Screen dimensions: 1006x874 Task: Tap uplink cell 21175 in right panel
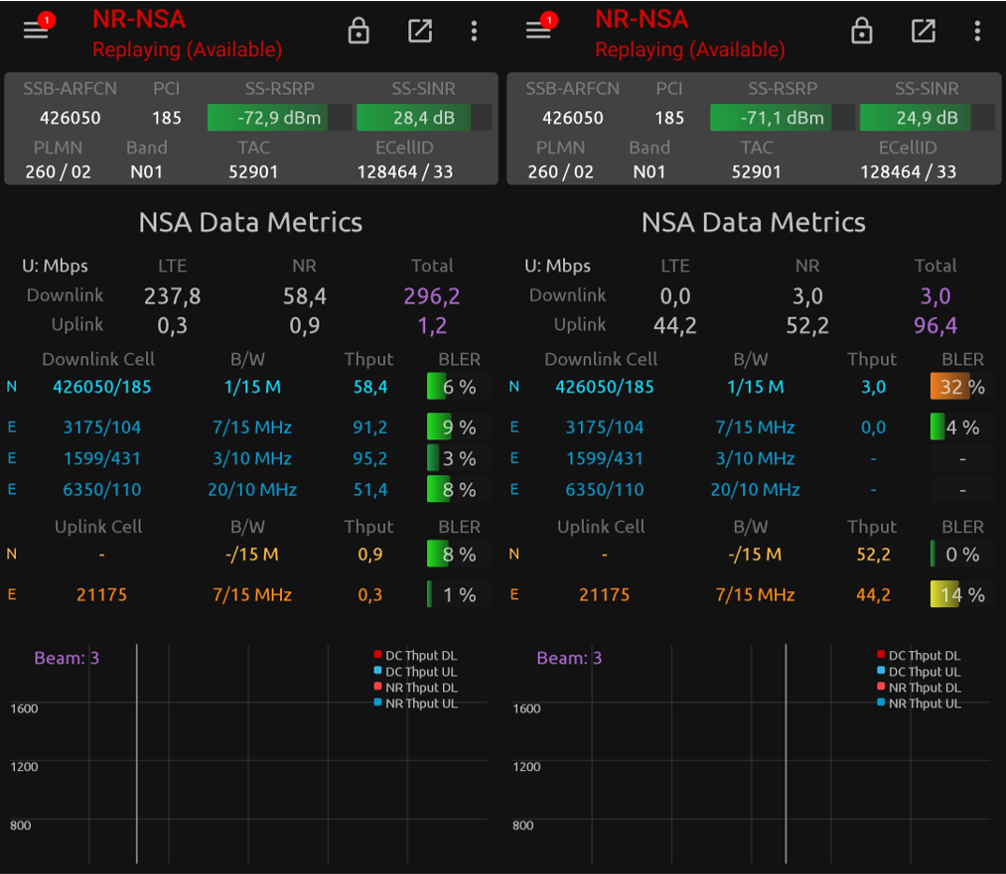pos(605,595)
